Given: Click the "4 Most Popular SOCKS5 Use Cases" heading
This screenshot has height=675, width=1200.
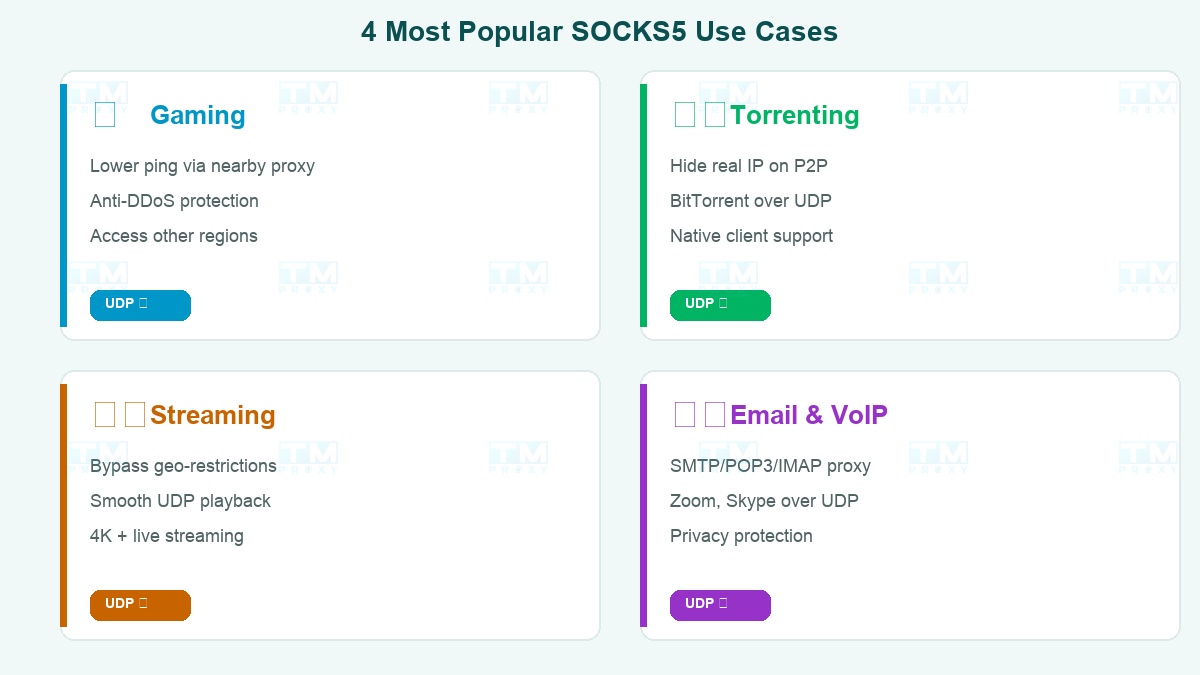Looking at the screenshot, I should pos(599,32).
